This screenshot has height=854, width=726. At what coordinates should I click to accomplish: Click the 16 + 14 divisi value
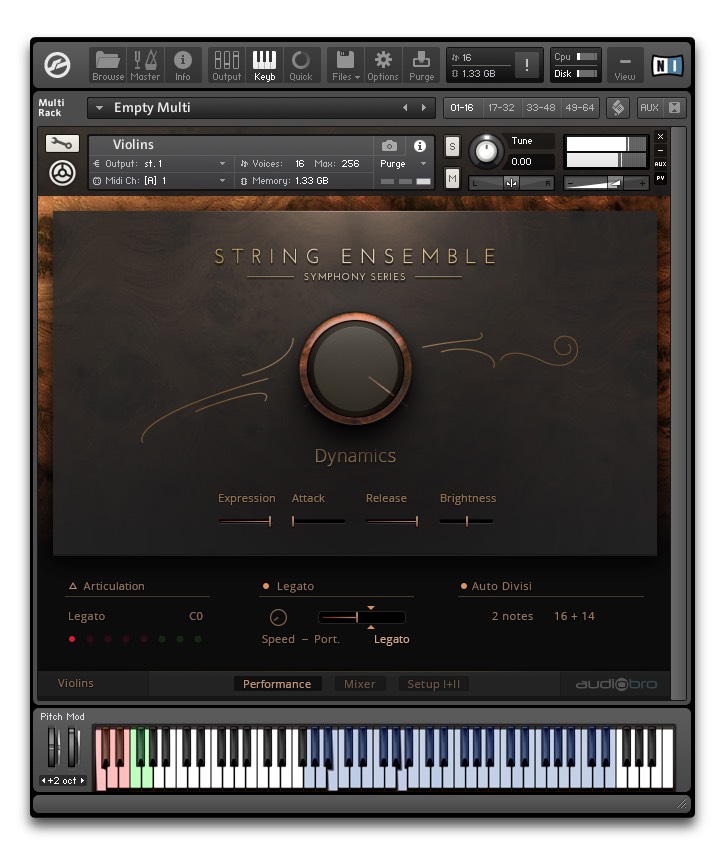pyautogui.click(x=574, y=616)
